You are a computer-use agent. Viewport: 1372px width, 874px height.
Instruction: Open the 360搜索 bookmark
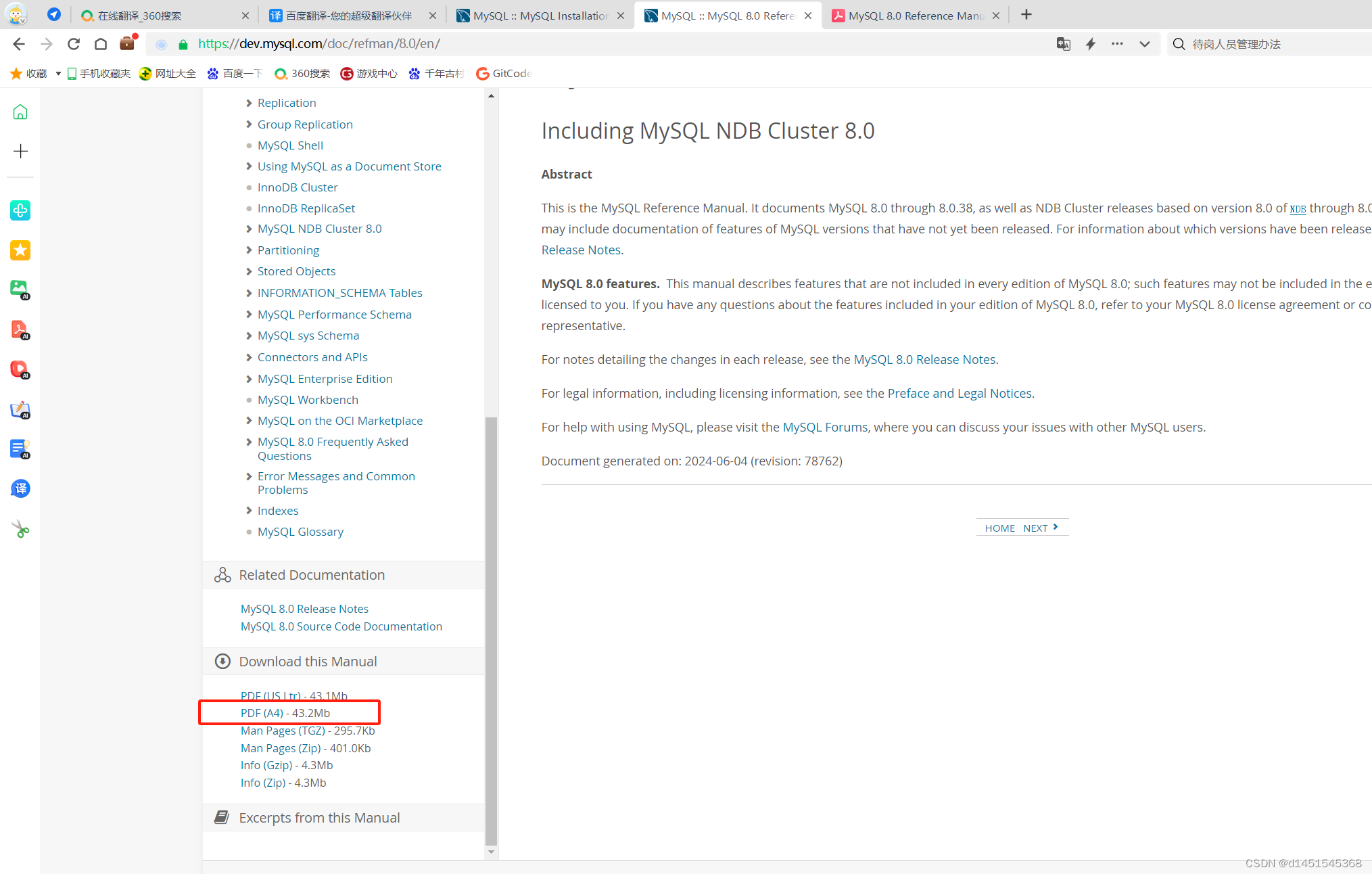tap(302, 73)
